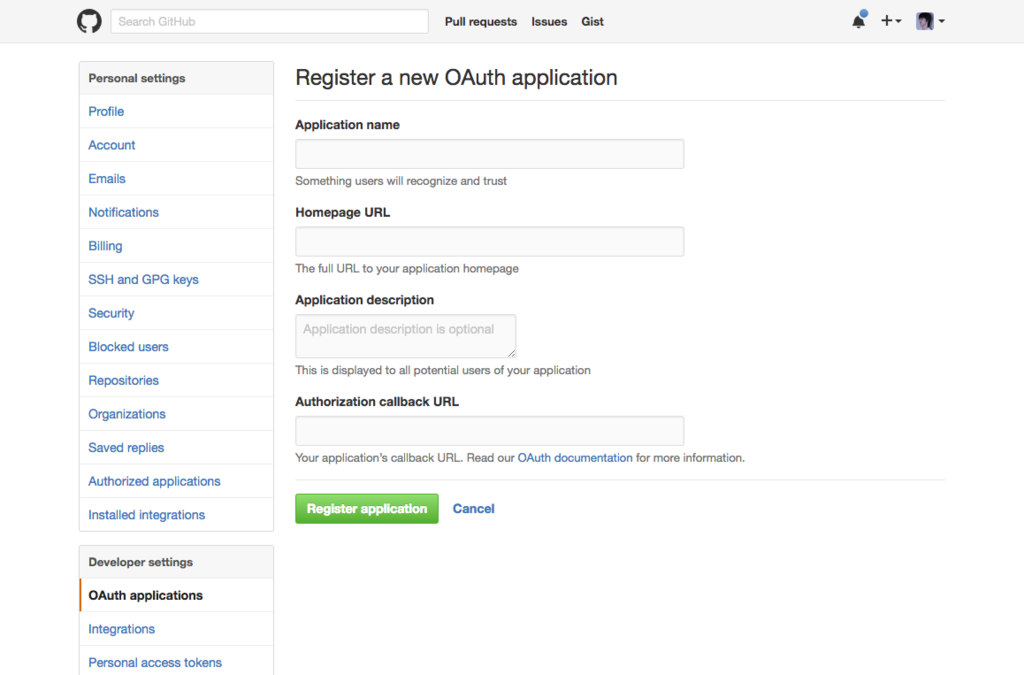Screen dimensions: 1024x675
Task: Expand the plus menu caret
Action: click(x=897, y=22)
